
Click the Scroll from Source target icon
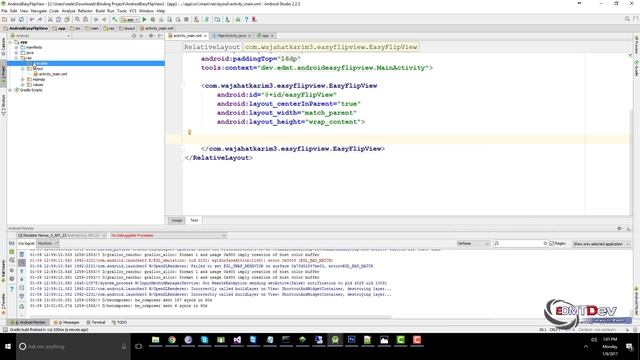click(133, 36)
